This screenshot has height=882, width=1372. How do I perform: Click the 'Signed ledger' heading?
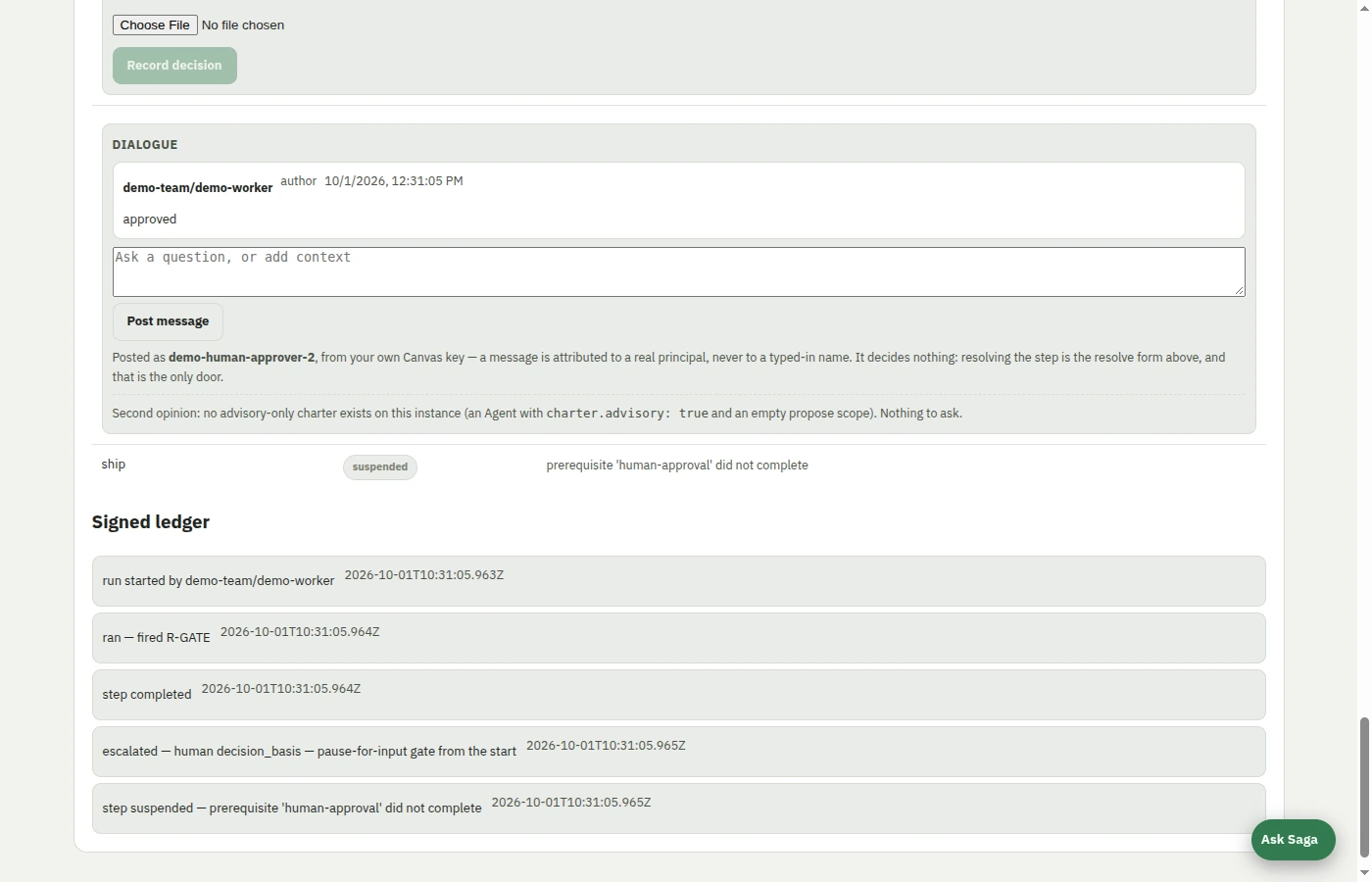click(x=151, y=522)
